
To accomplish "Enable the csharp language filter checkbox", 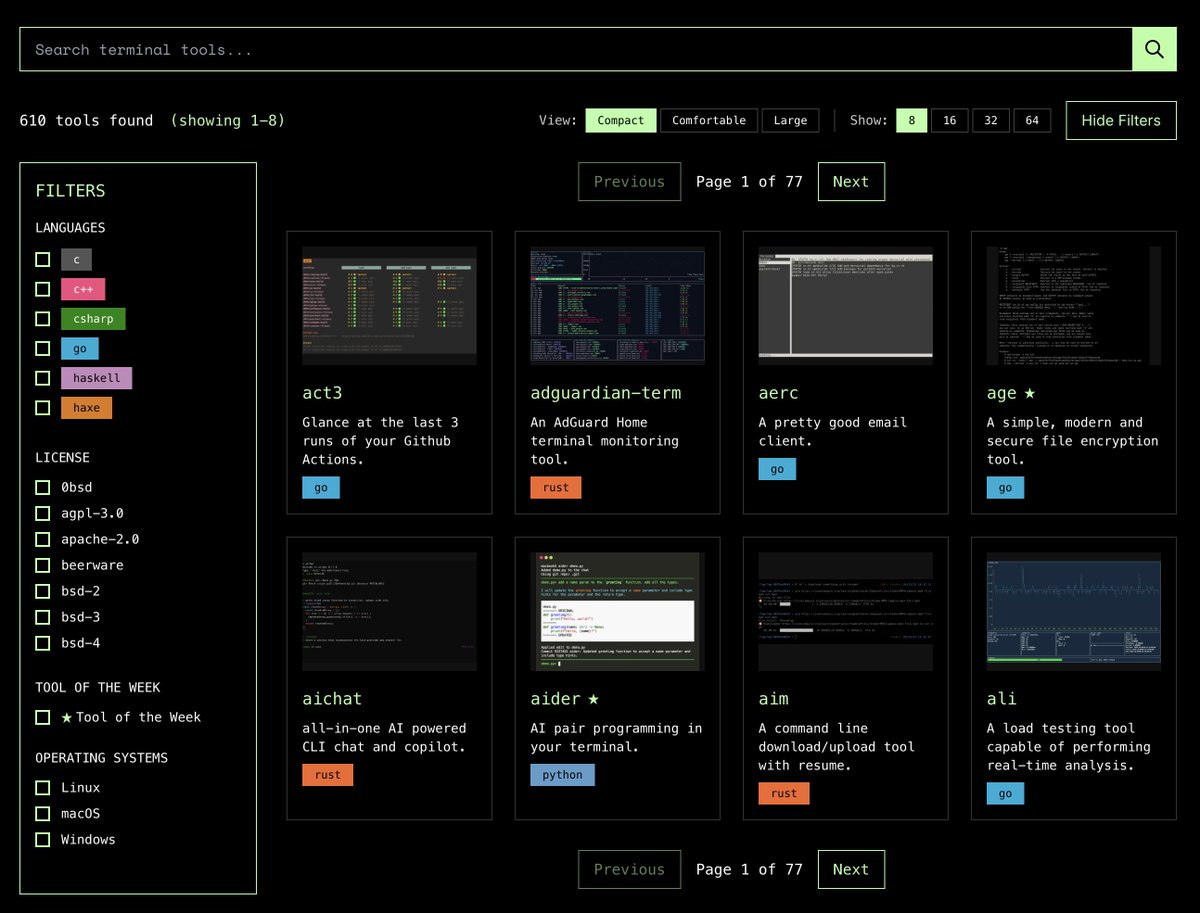I will coord(43,319).
